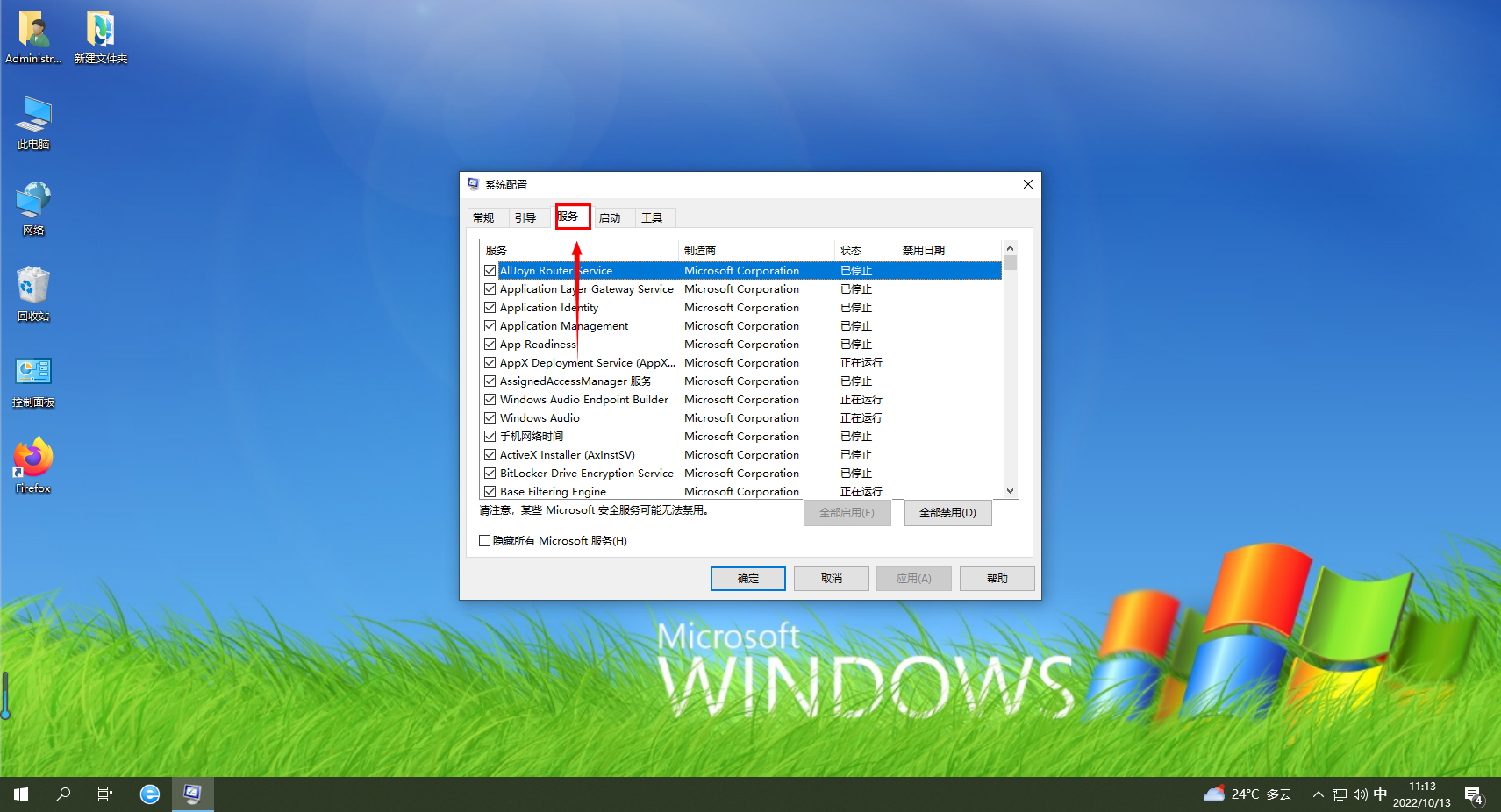Screen dimensions: 1501x812
Task: Open the weather widget showing 24°C 多云
Action: [1247, 794]
